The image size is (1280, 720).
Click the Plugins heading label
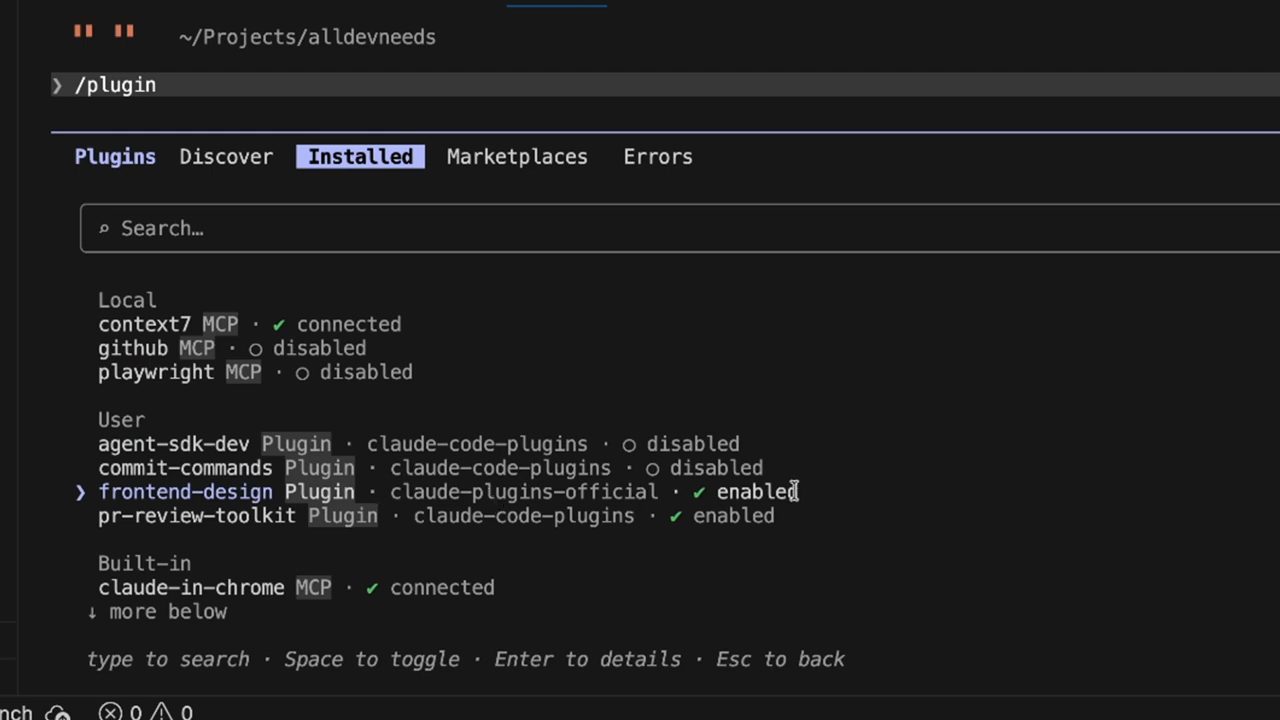[x=115, y=157]
